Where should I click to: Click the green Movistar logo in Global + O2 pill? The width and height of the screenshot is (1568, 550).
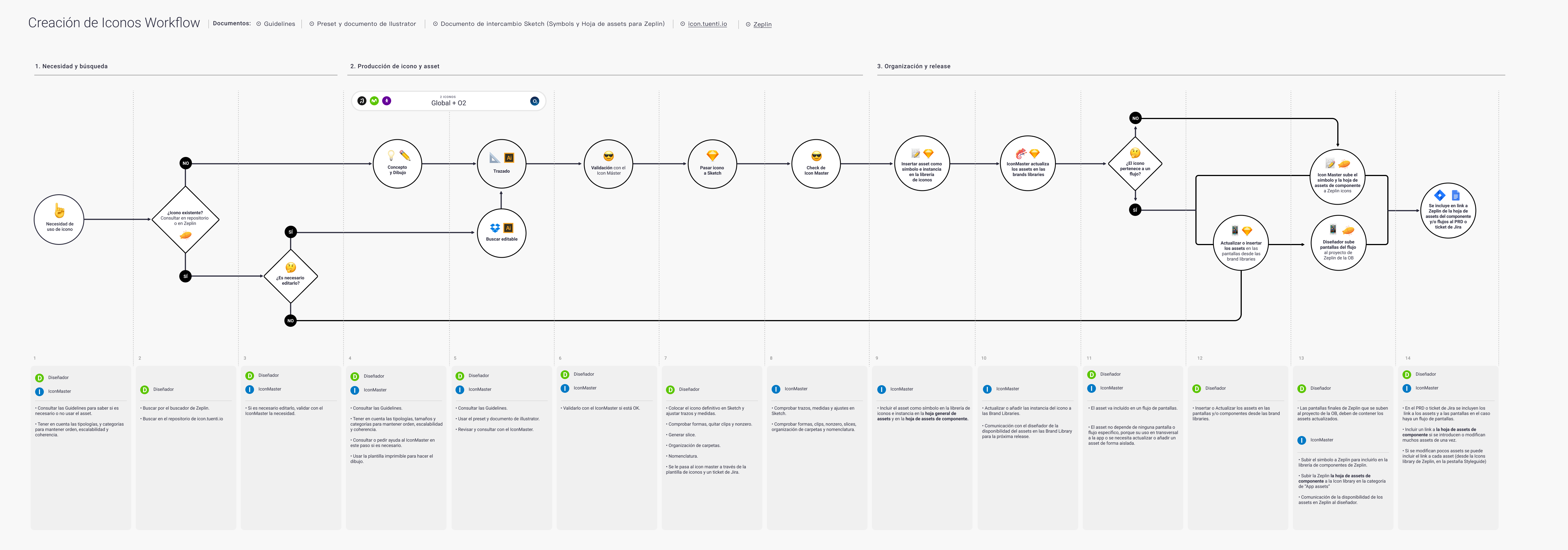tap(374, 101)
